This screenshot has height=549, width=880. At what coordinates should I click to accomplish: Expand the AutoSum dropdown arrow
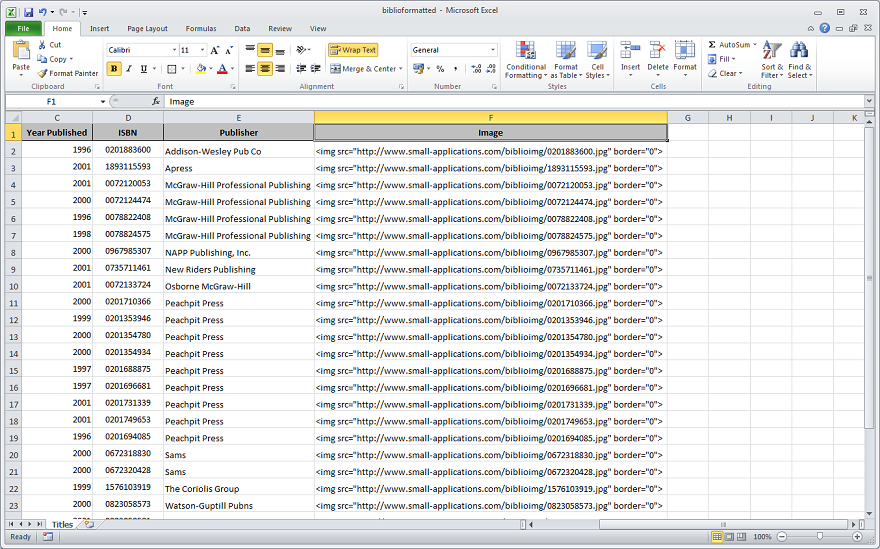[x=755, y=44]
